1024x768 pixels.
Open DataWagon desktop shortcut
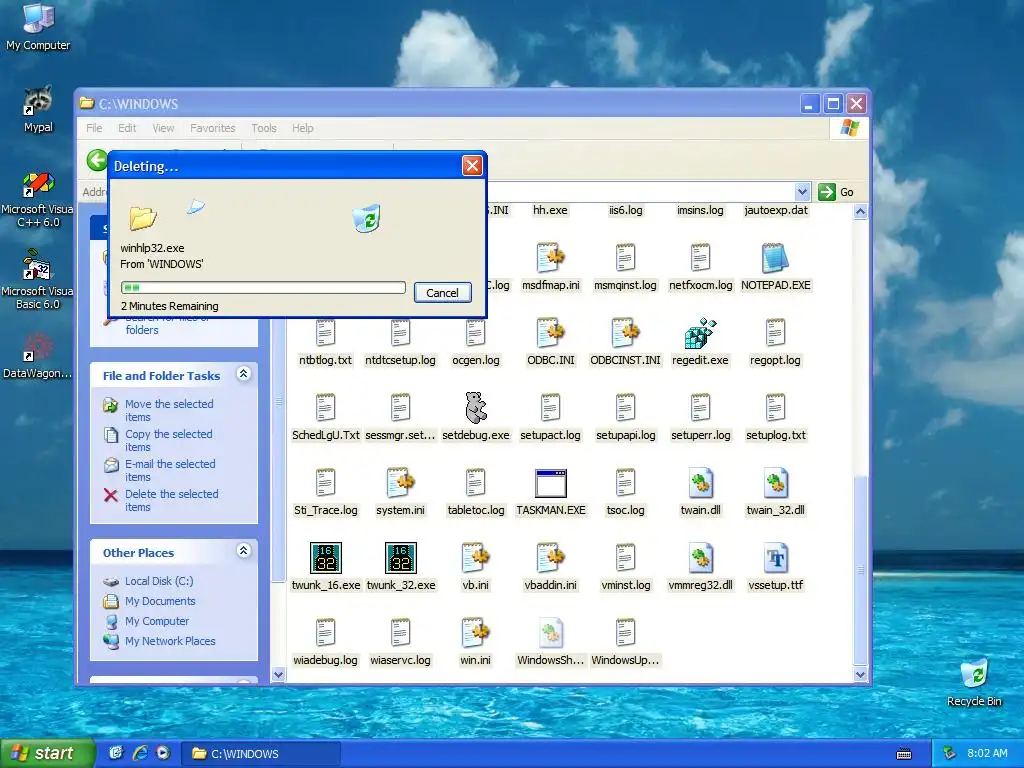38,356
